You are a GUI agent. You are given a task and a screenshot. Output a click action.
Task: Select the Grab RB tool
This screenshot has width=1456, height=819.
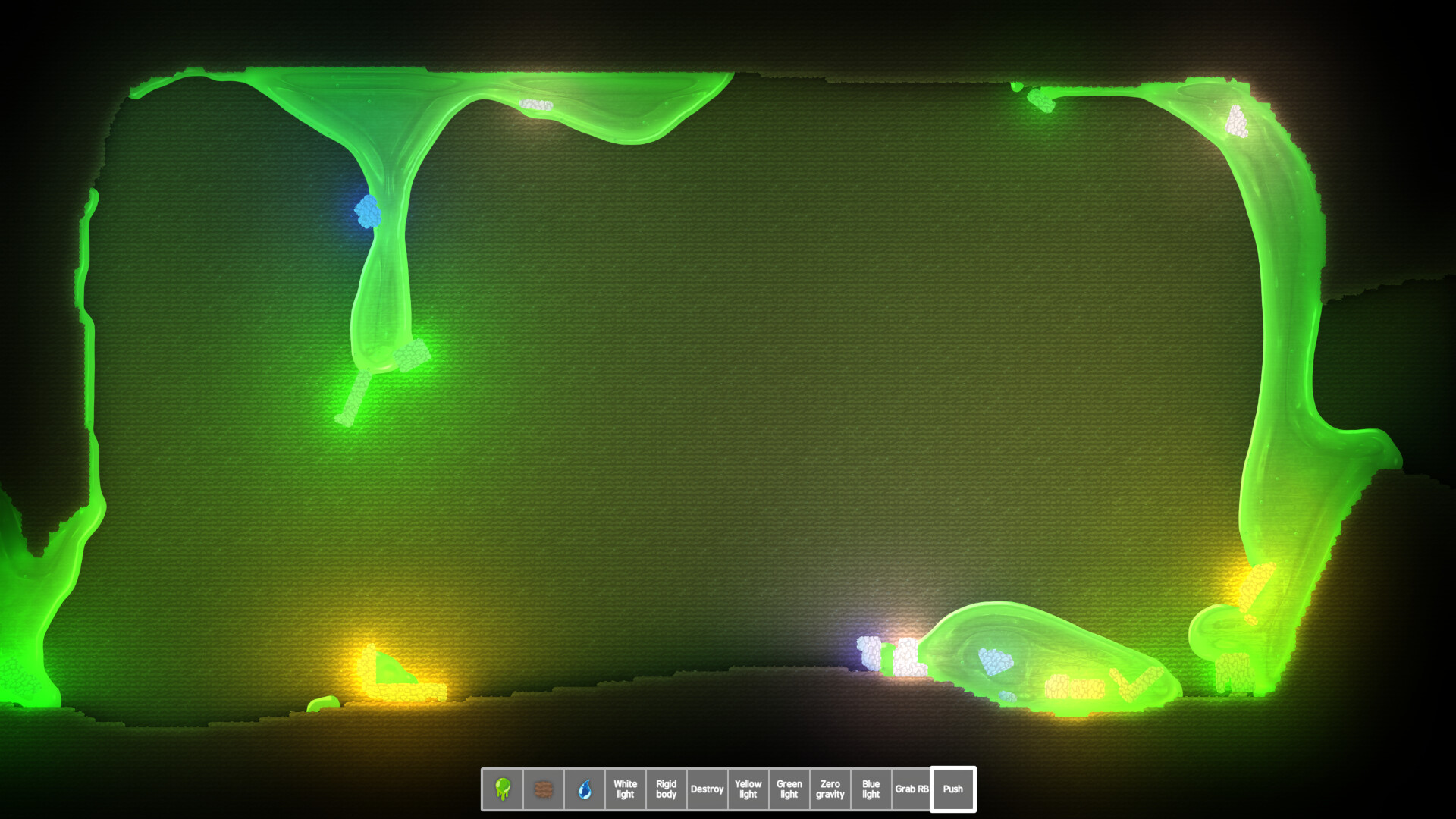click(x=912, y=789)
